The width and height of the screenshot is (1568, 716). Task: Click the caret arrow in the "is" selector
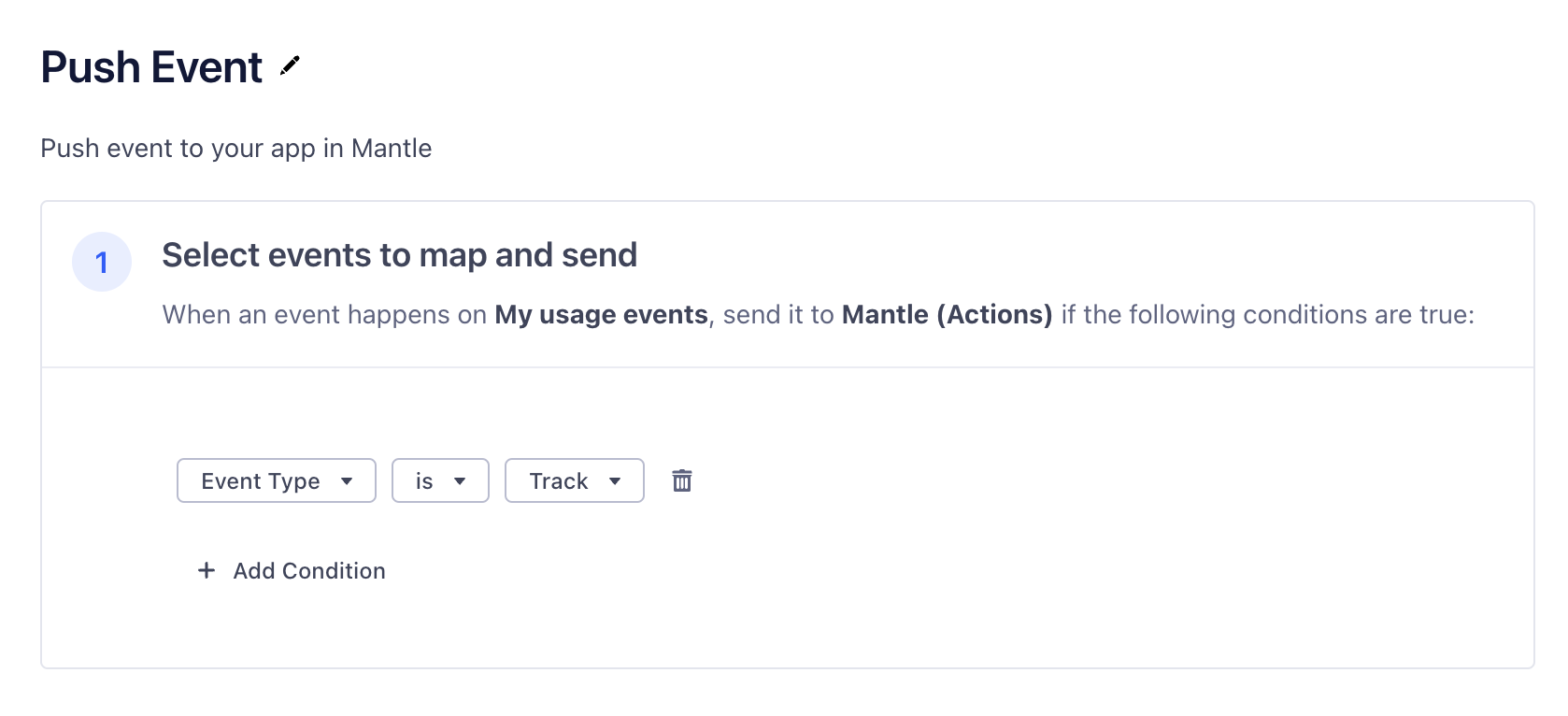(x=460, y=481)
